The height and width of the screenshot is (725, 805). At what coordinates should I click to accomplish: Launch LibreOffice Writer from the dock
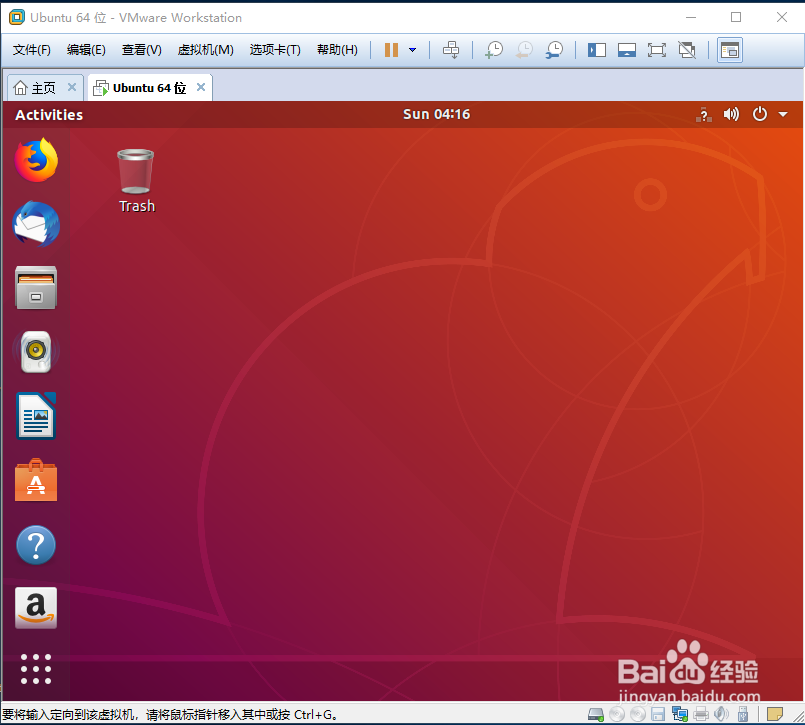click(x=36, y=416)
